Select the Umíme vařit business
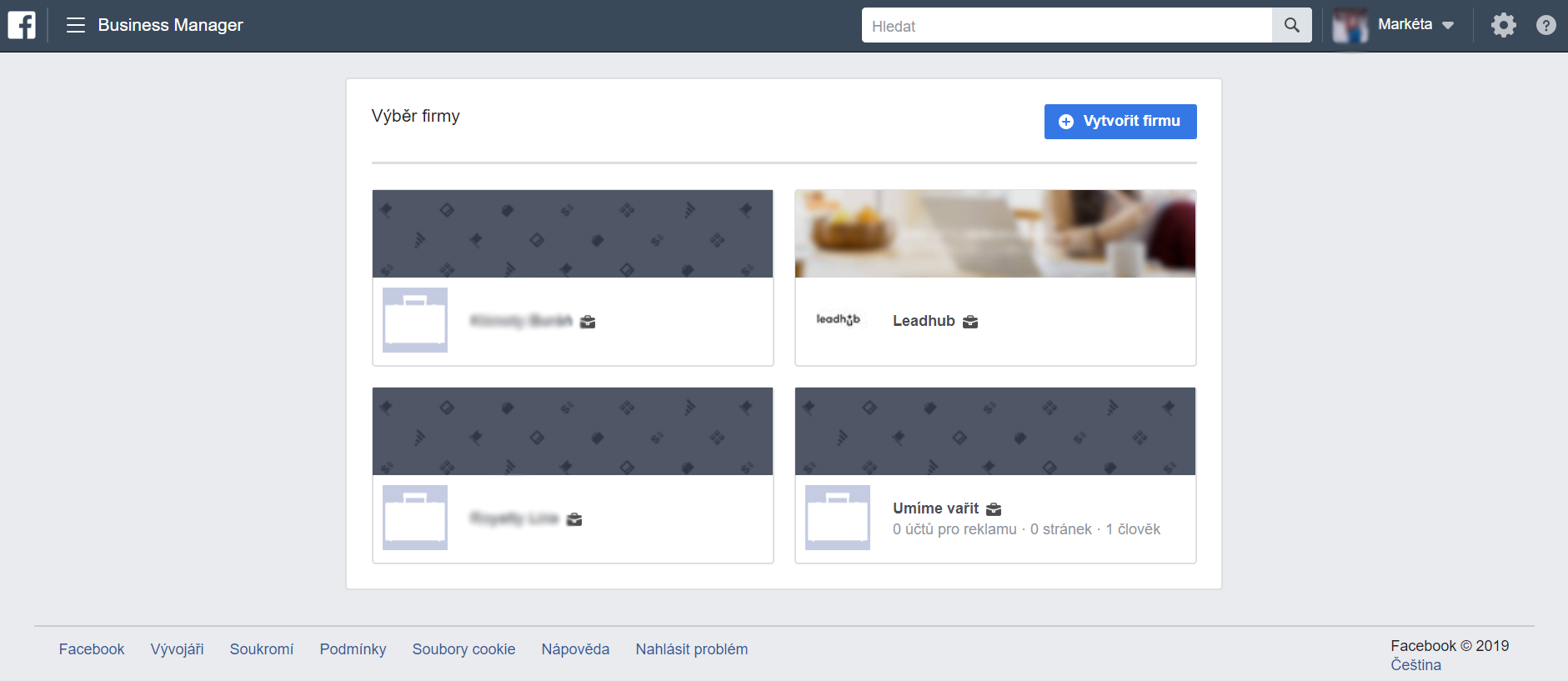Viewport: 1568px width, 681px height. (x=935, y=508)
